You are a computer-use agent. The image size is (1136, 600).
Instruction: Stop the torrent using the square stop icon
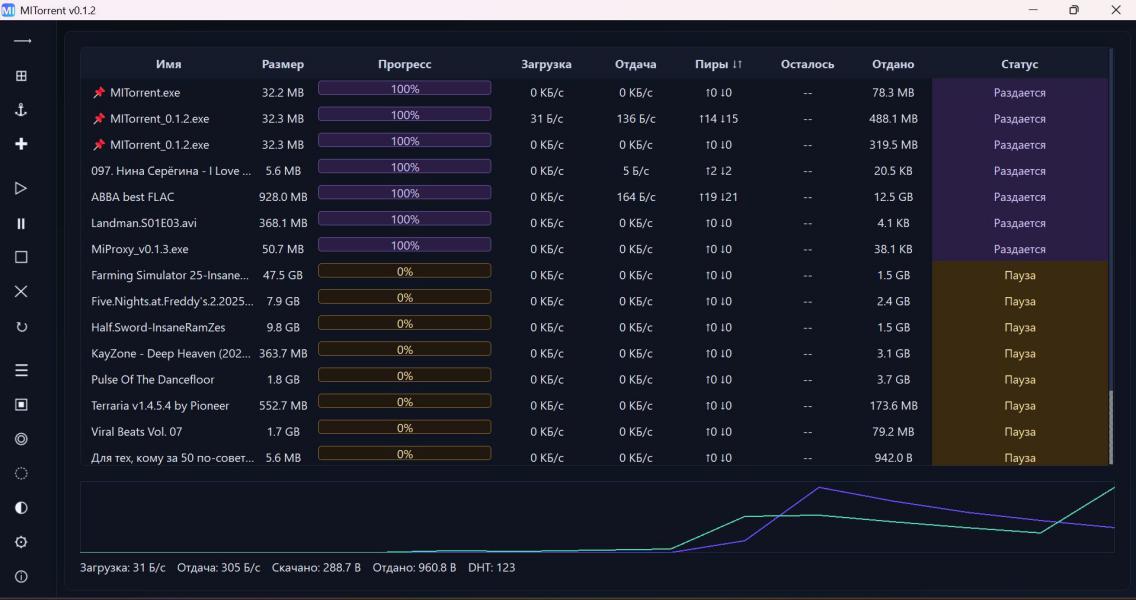click(21, 257)
